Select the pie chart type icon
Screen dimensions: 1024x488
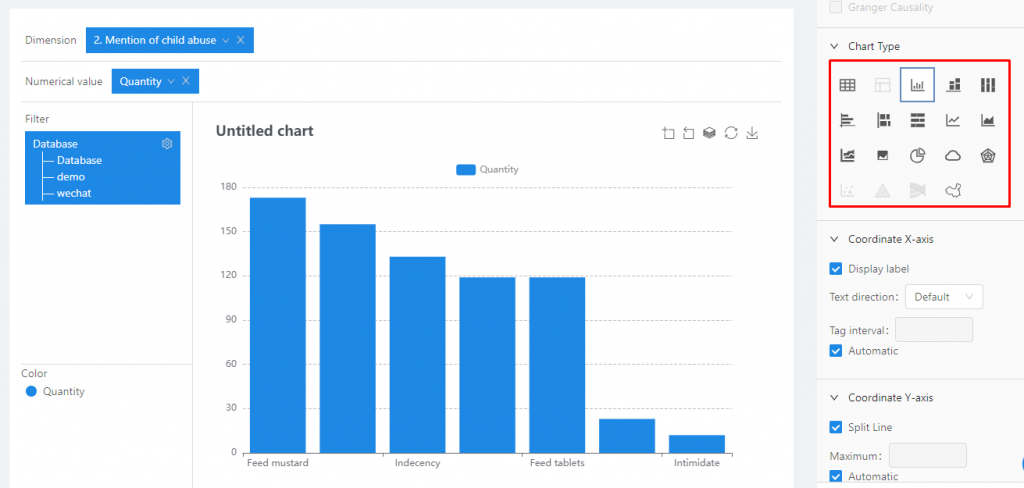click(917, 156)
